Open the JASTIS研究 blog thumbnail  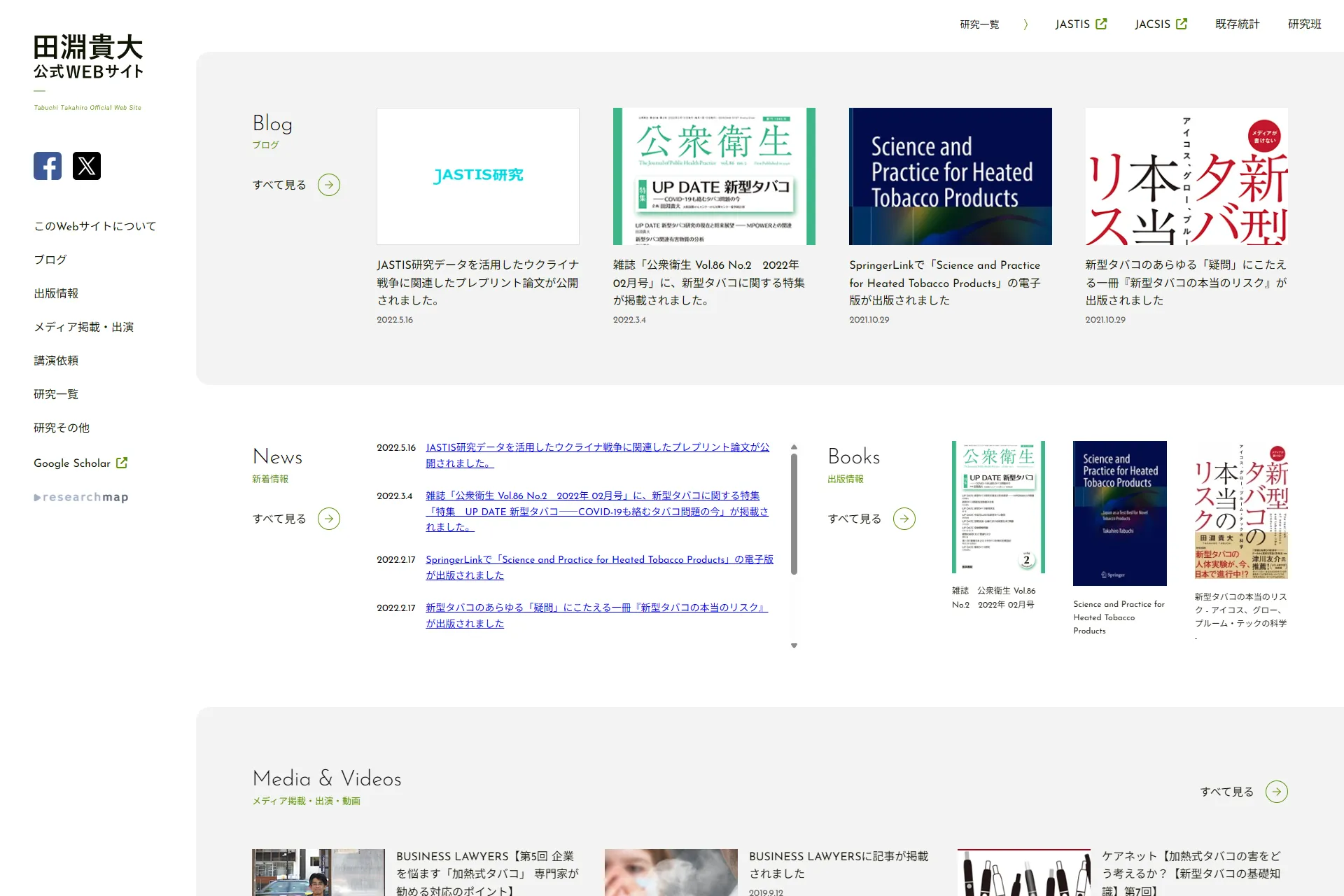(478, 176)
